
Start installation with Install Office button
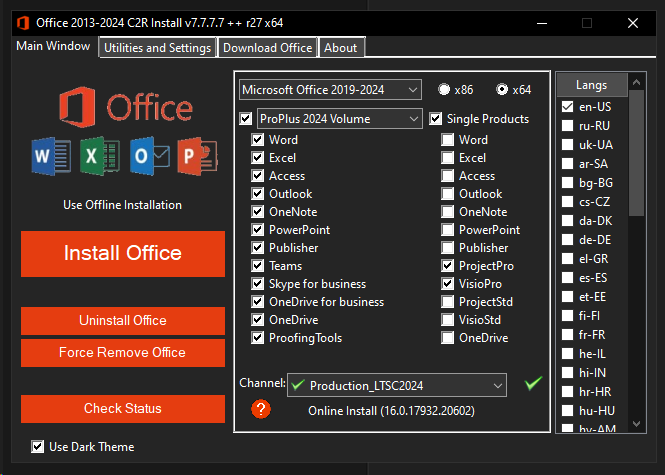coord(123,254)
